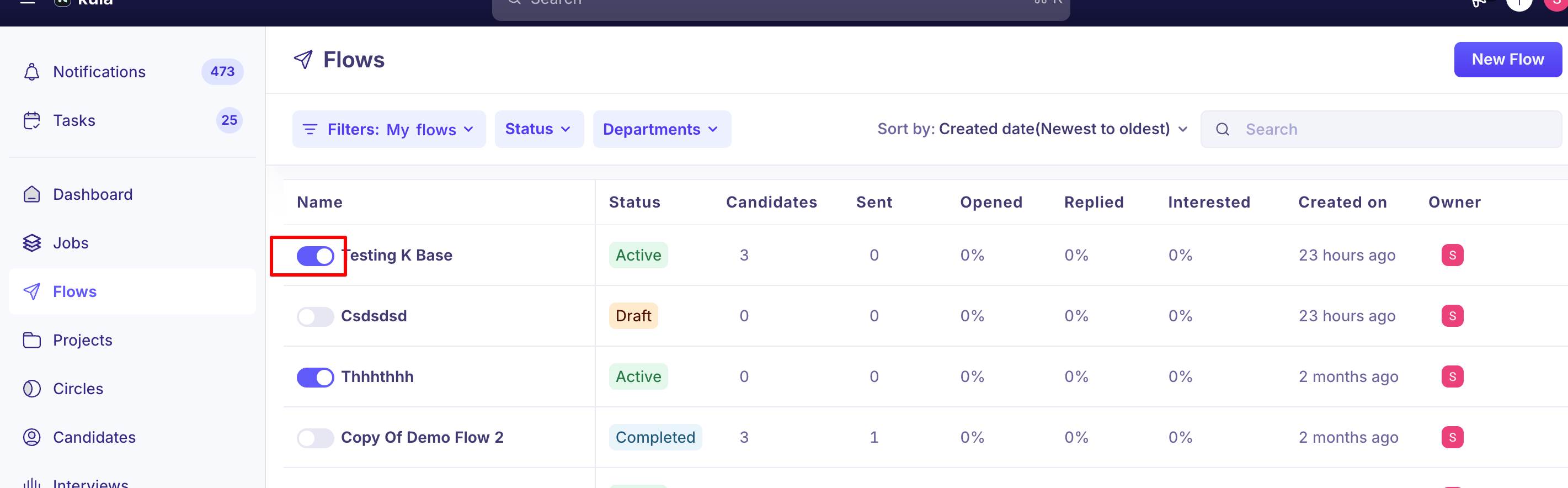The image size is (1568, 488).
Task: Click sent count 1 for Copy Of Demo Flow 2
Action: [x=874, y=437]
